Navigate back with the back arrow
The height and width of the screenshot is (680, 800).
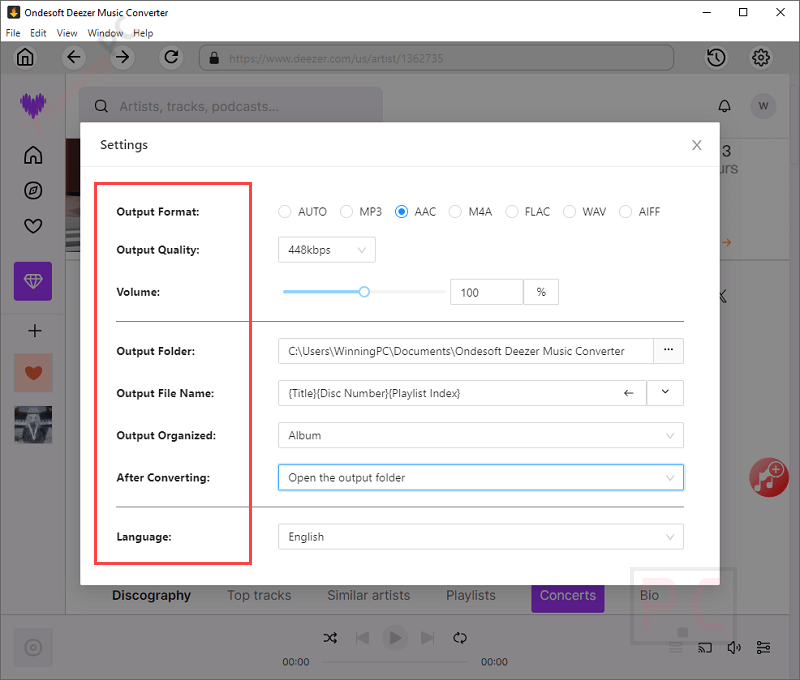point(74,57)
